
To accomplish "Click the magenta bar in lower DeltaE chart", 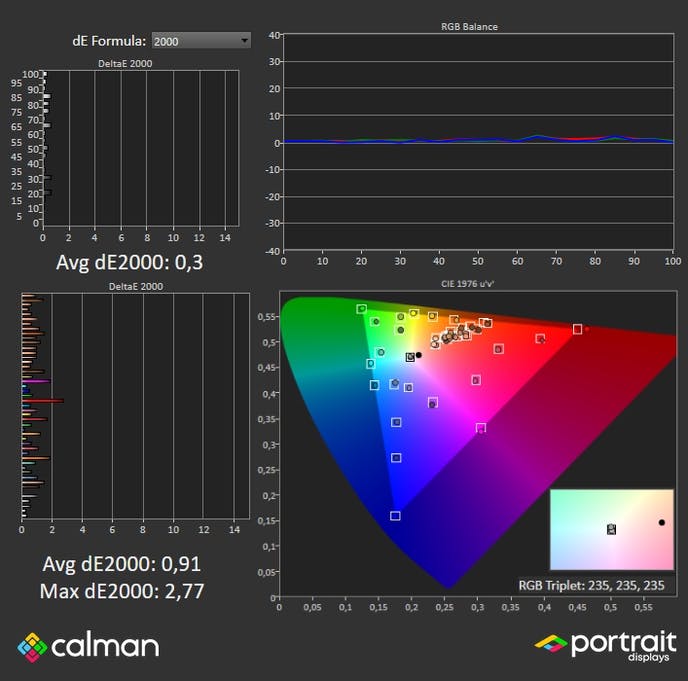I will pos(36,381).
